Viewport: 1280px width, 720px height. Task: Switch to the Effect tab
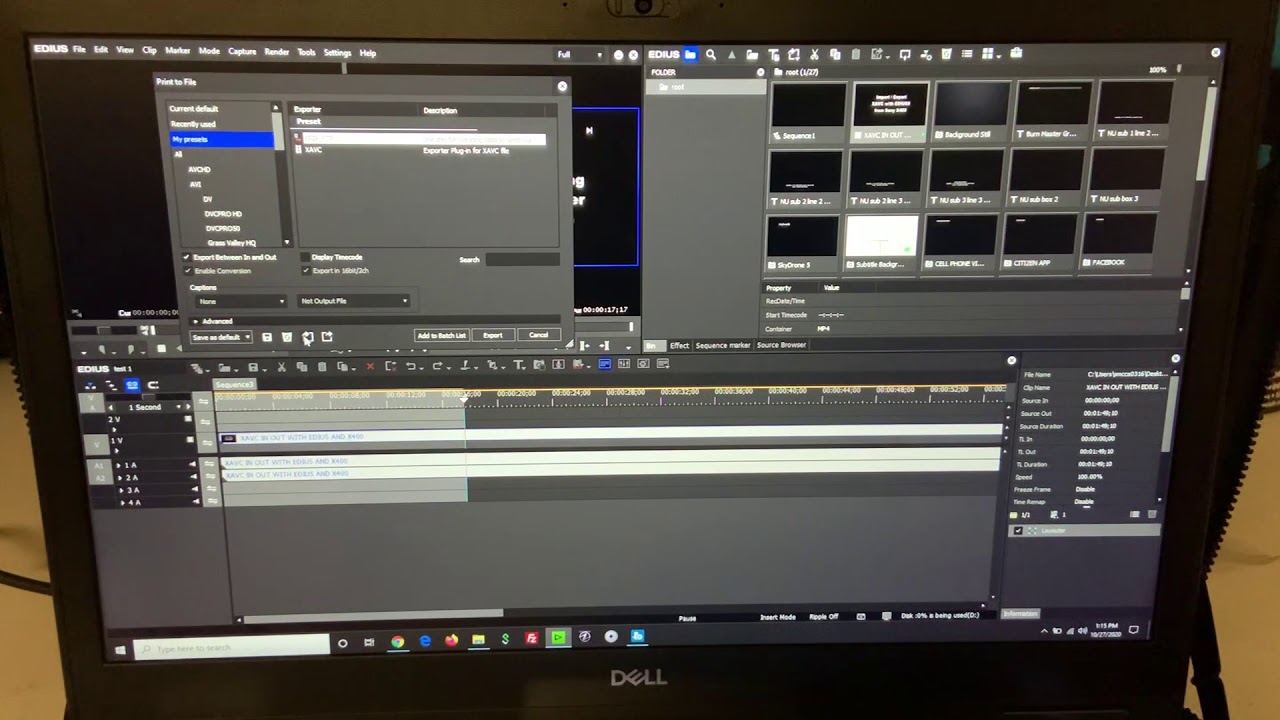click(679, 346)
